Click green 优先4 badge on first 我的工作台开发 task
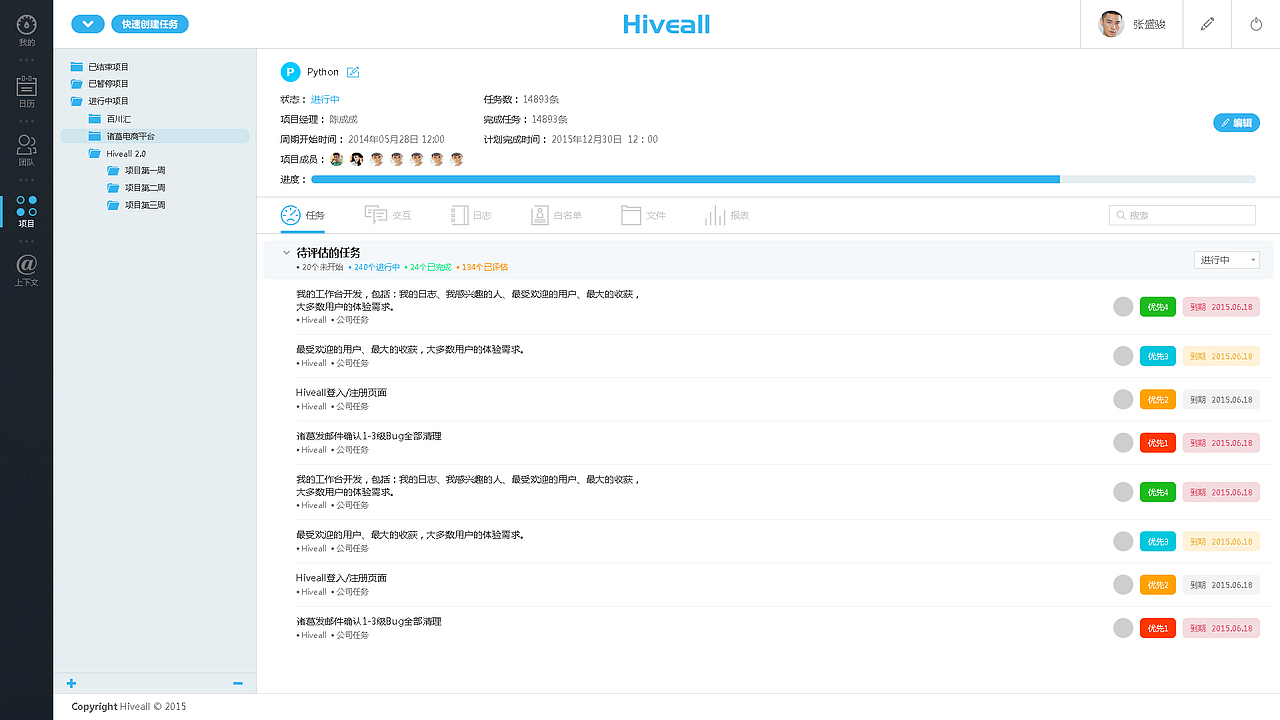This screenshot has height=720, width=1280. click(1158, 306)
